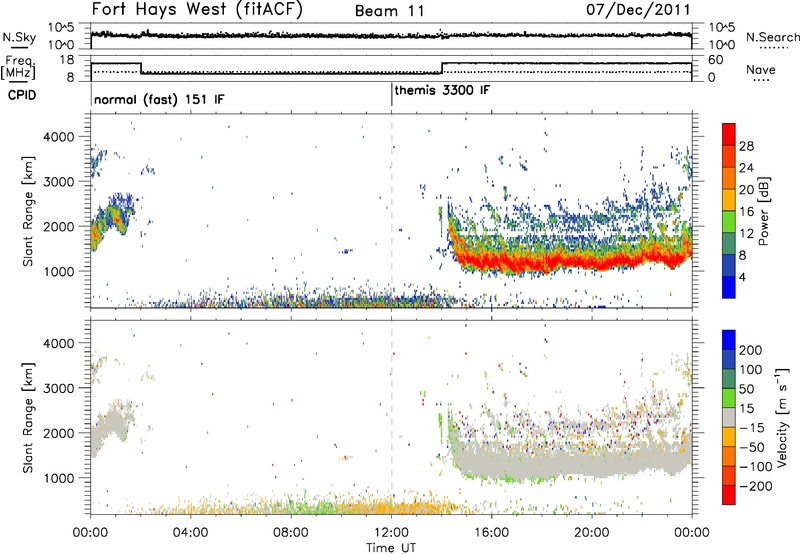Click the '200' tick on the Velocity color bar
This screenshot has width=800, height=554.
751,350
